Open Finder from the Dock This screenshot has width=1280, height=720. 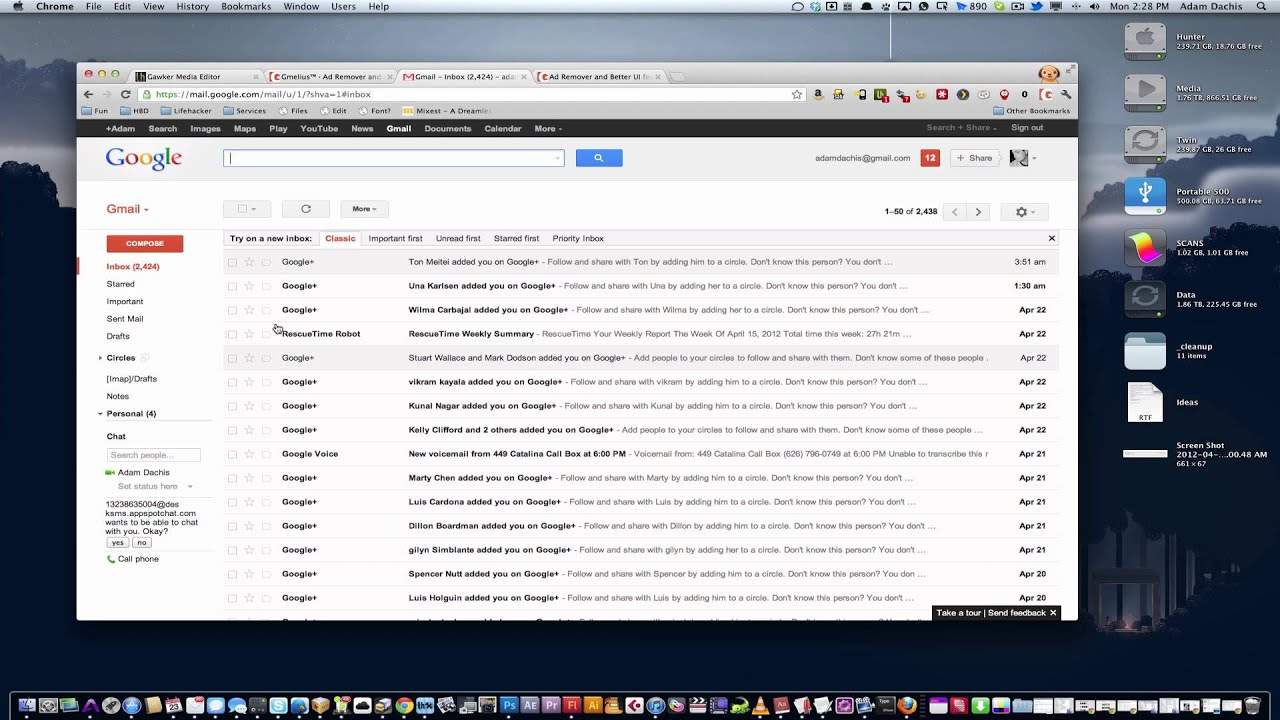(27, 705)
